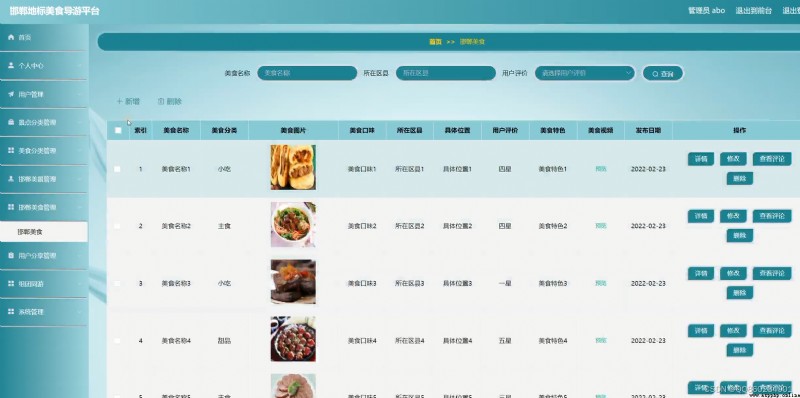The width and height of the screenshot is (800, 398).
Task: Open the 系统管理 sidebar menu
Action: [x=43, y=312]
